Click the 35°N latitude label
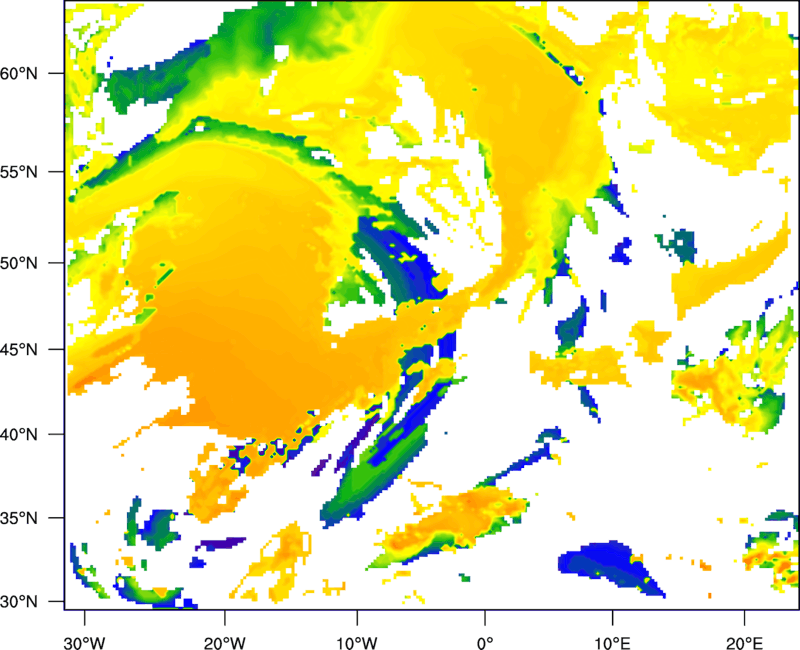 click(x=19, y=518)
